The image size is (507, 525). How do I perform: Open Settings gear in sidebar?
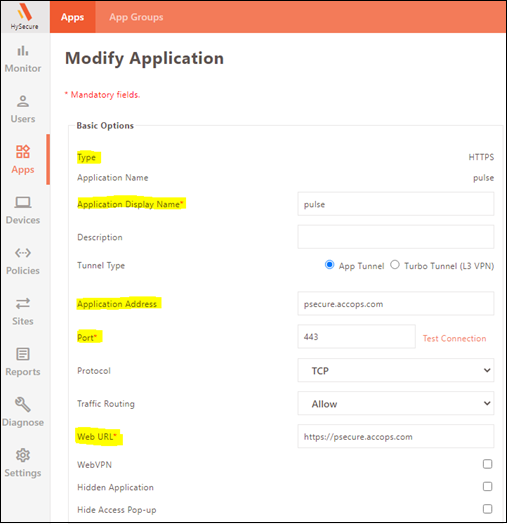coord(23,455)
